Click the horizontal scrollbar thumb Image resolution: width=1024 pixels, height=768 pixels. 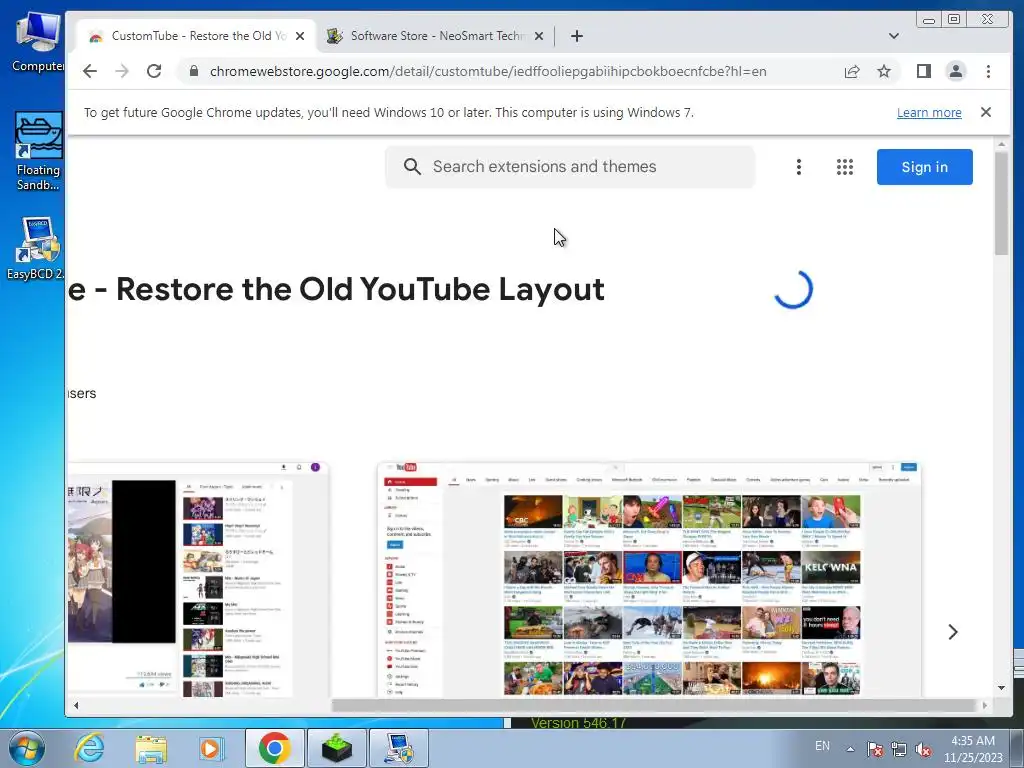(654, 705)
